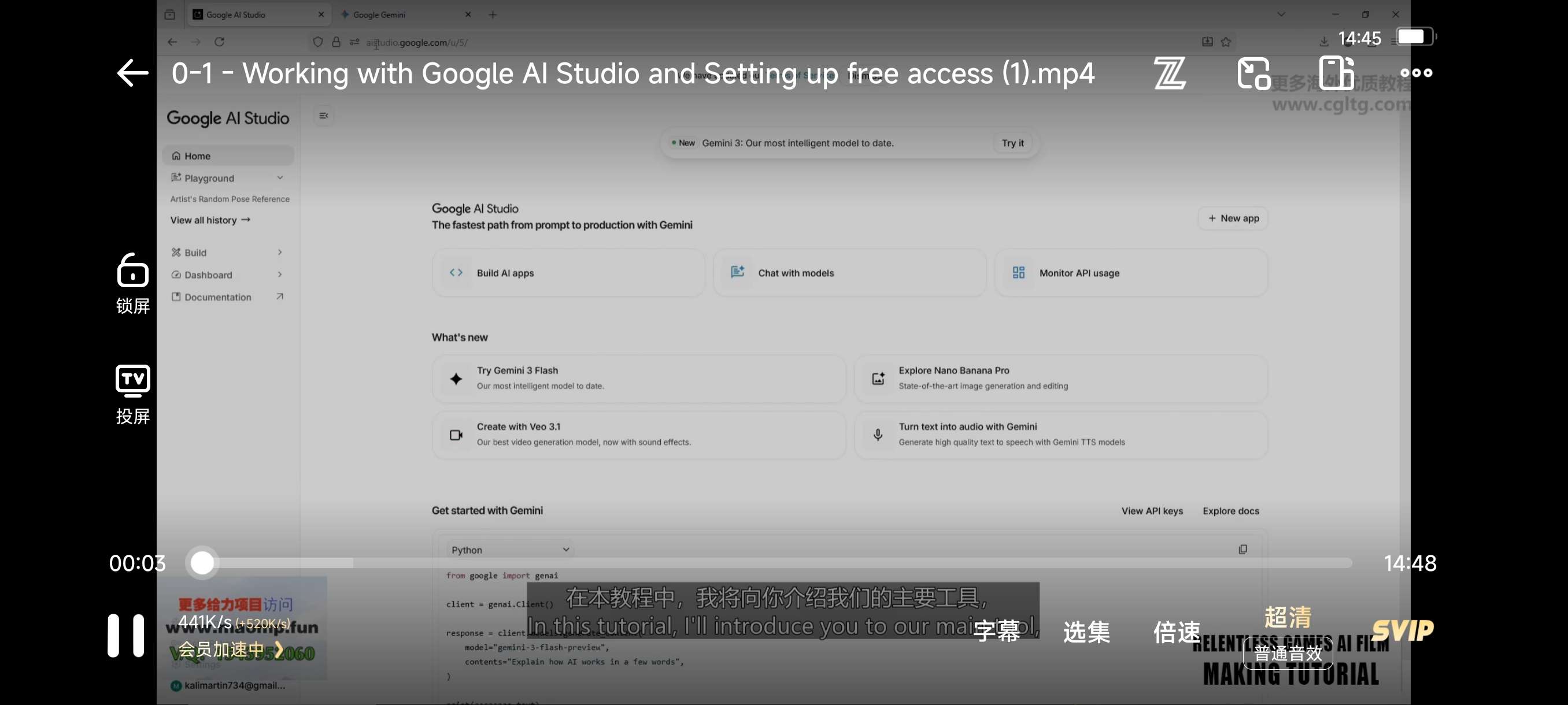Open Explore Nano Banana Pro card
The width and height of the screenshot is (1568, 705).
click(x=1061, y=379)
